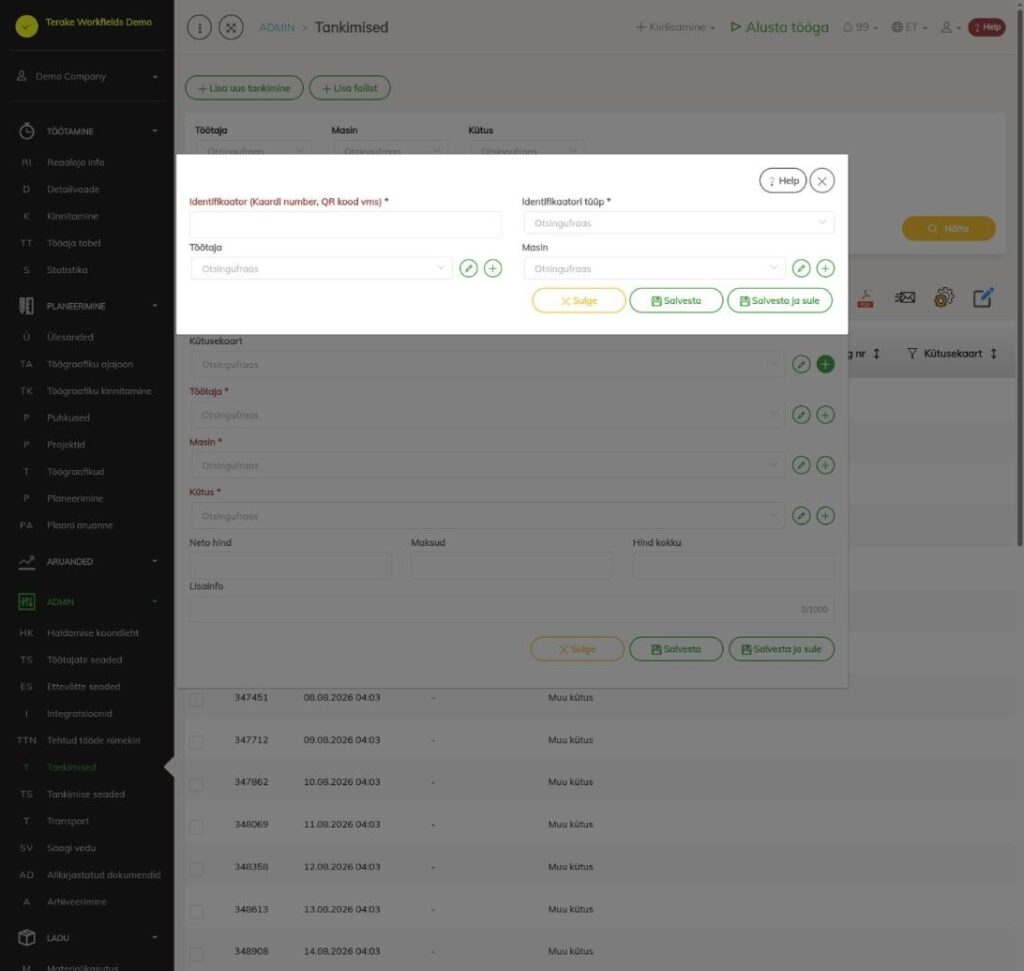Click Sulge in the identifier dialog
The width and height of the screenshot is (1024, 971).
tap(579, 301)
